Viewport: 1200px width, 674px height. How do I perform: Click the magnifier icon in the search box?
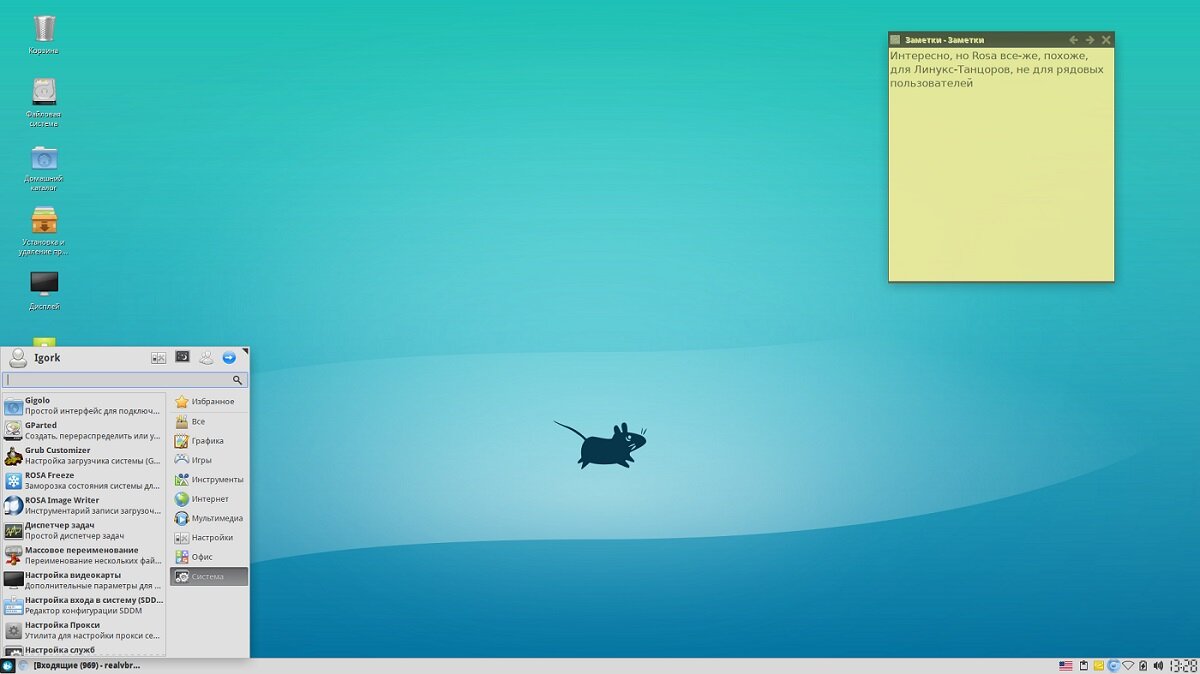238,380
